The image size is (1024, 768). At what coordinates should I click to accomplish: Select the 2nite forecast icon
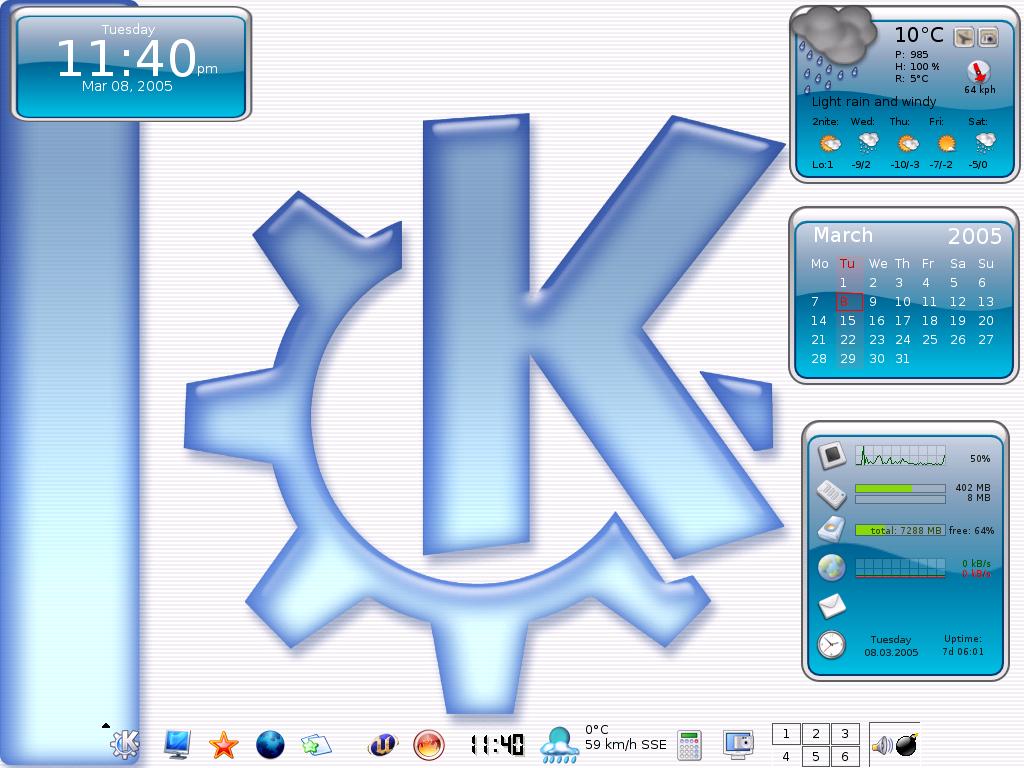coord(829,143)
